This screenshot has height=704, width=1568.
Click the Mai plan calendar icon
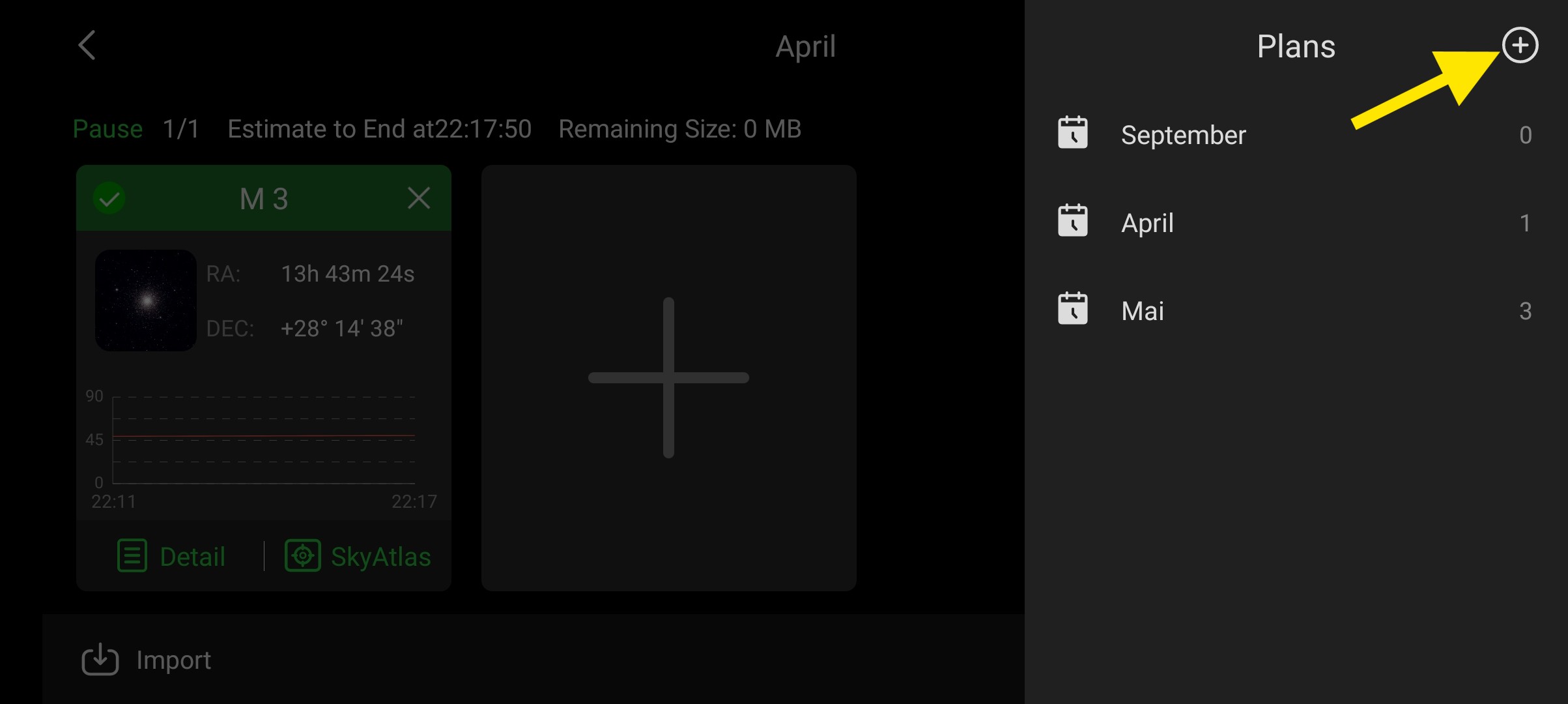pos(1072,309)
